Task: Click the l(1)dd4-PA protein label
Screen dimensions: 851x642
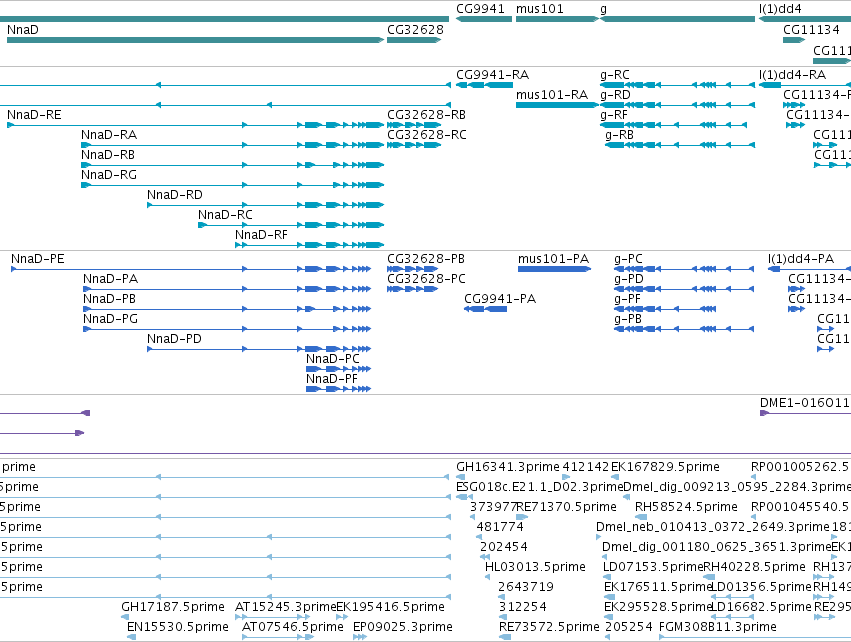Action: (x=801, y=259)
